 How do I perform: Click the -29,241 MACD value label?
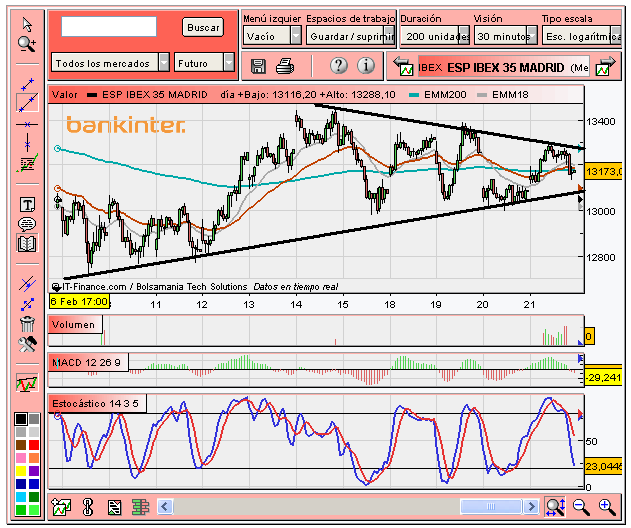coord(602,377)
